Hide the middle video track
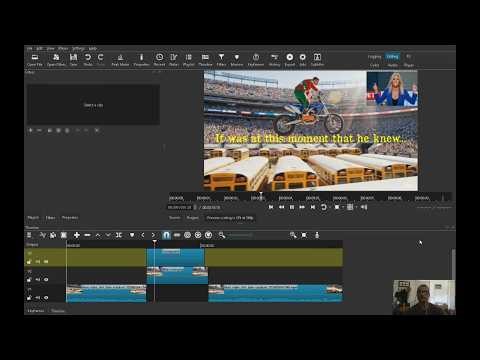 (46, 280)
